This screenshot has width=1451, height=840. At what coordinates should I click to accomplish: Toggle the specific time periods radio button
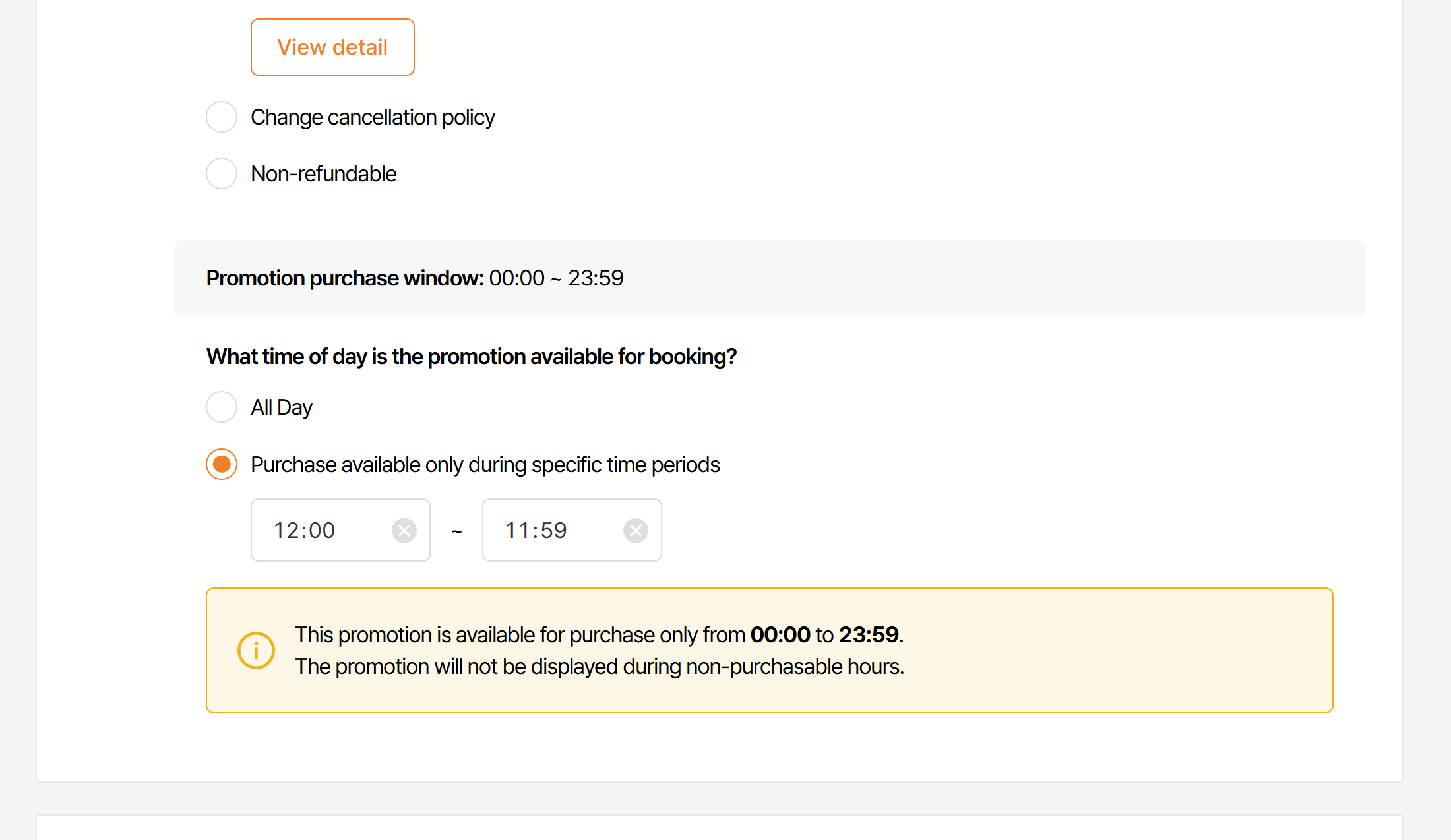(x=222, y=464)
